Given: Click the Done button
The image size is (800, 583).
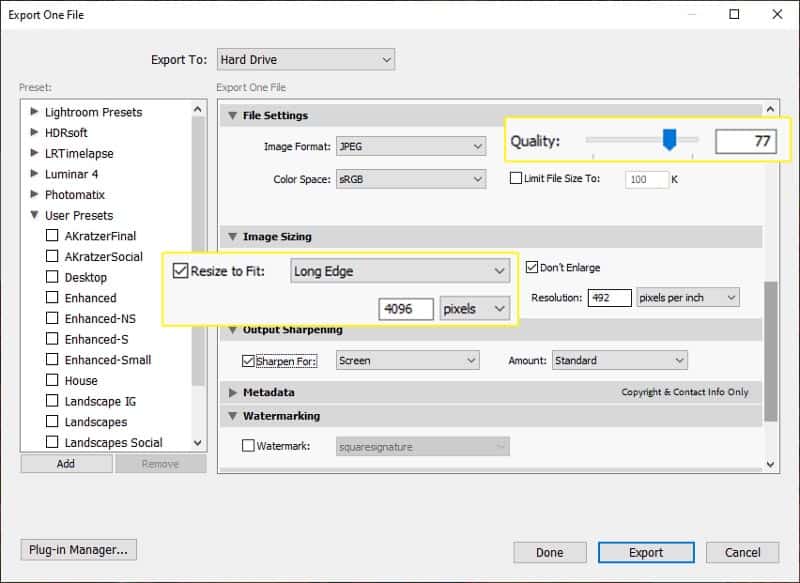Looking at the screenshot, I should (549, 552).
